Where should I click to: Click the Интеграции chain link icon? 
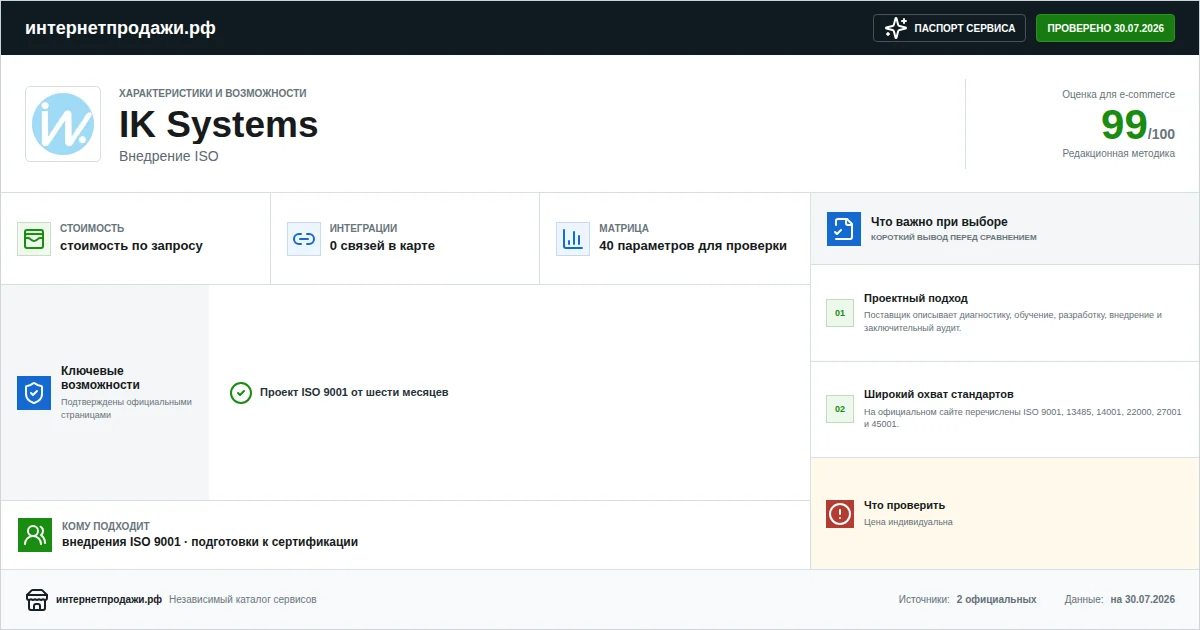click(304, 239)
